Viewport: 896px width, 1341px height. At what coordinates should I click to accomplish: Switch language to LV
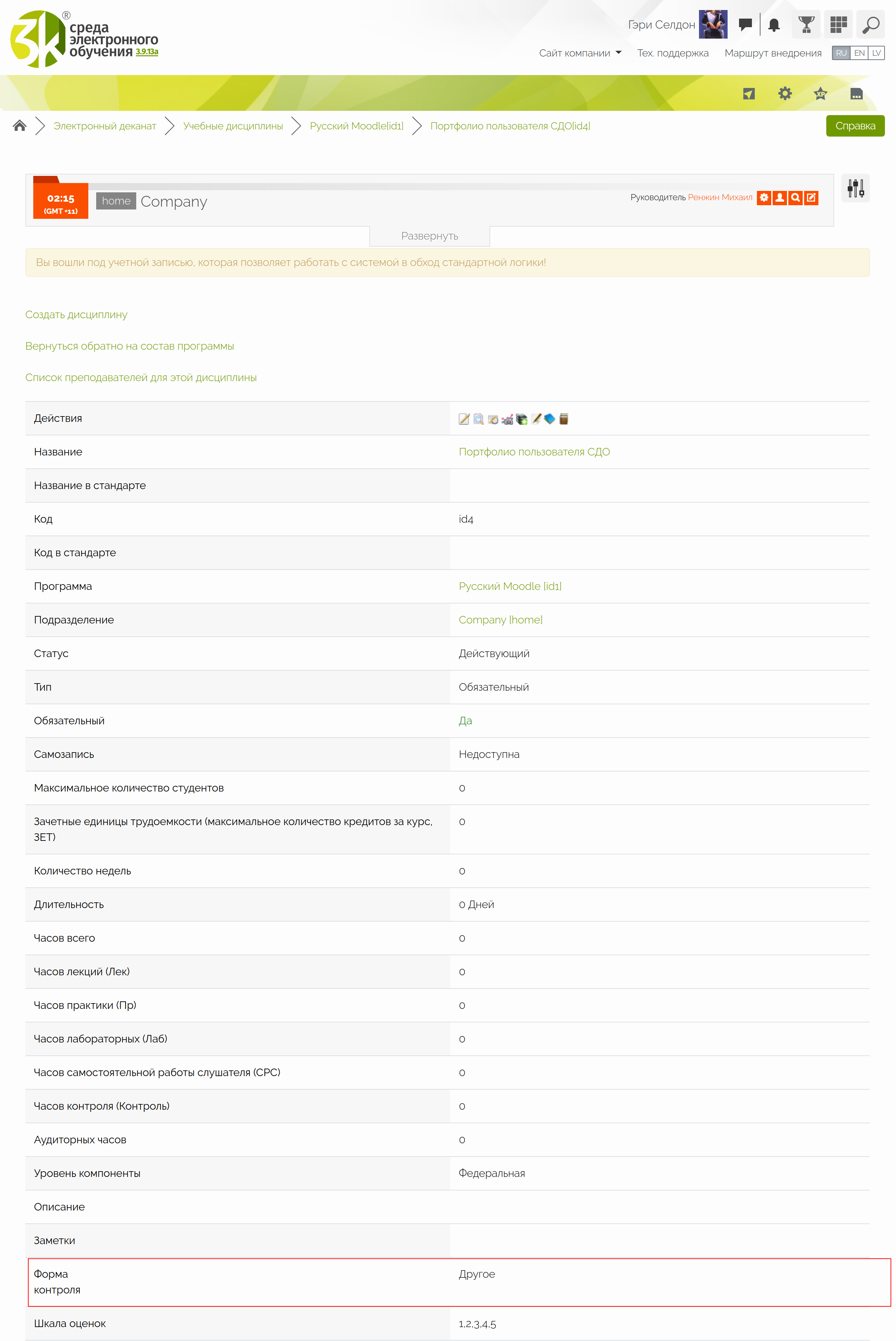coord(876,53)
